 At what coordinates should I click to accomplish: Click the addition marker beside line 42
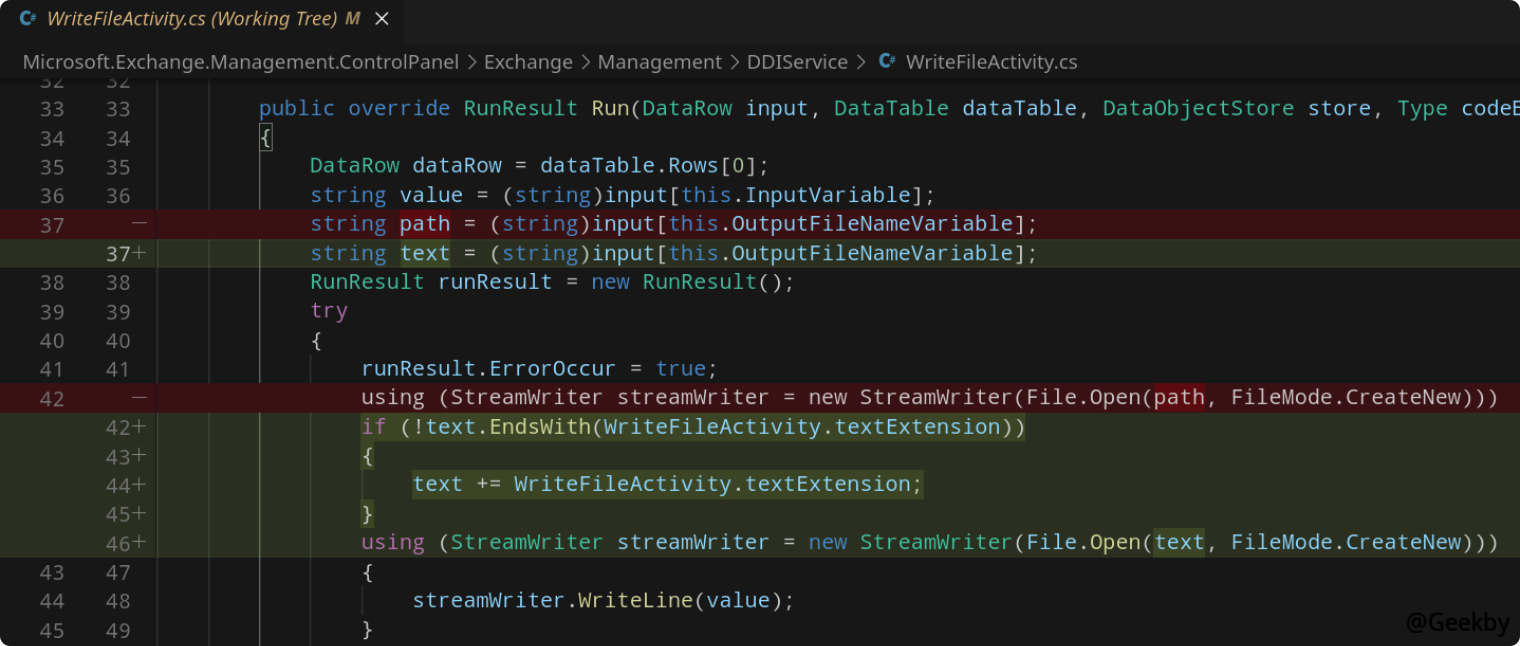click(141, 427)
